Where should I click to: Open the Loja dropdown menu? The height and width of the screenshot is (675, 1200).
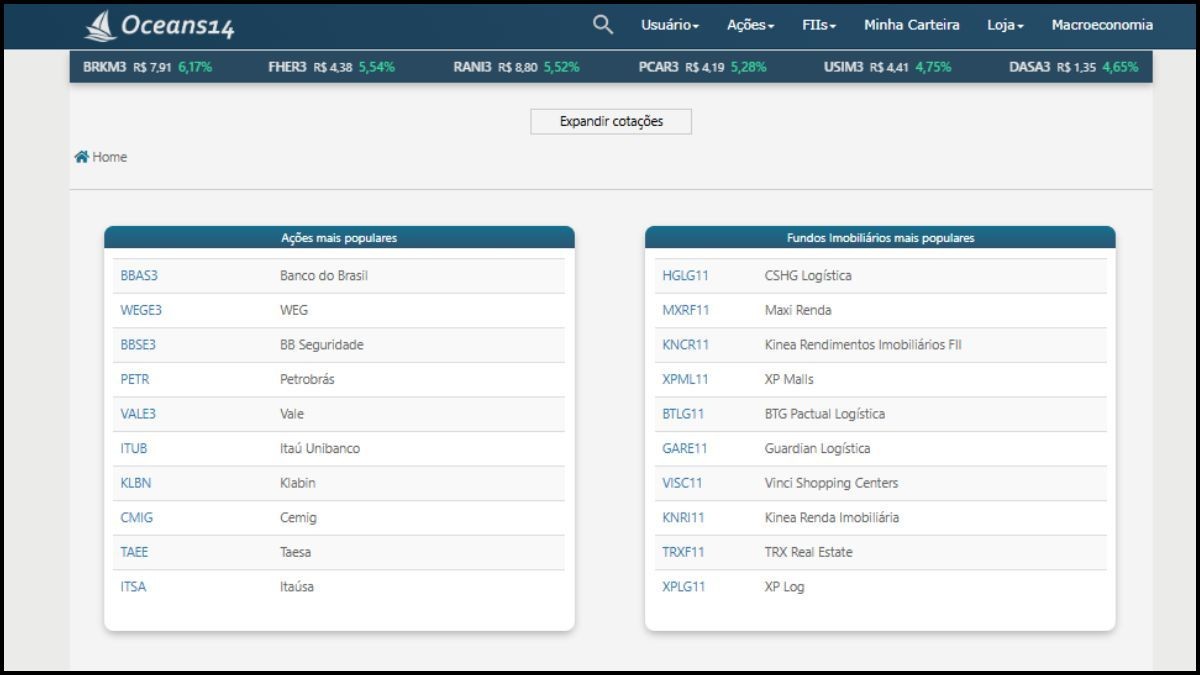pyautogui.click(x=1005, y=25)
